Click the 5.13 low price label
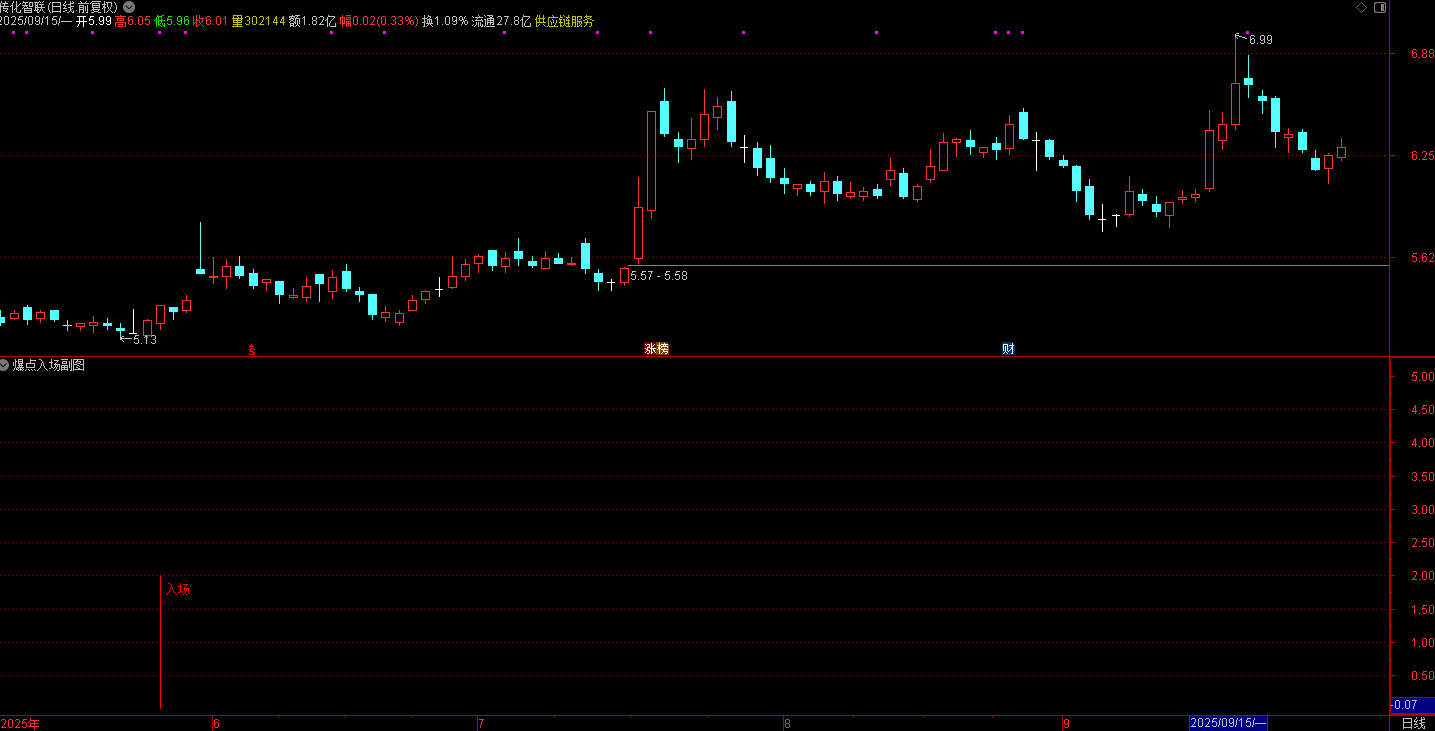The width and height of the screenshot is (1435, 731). pos(144,340)
